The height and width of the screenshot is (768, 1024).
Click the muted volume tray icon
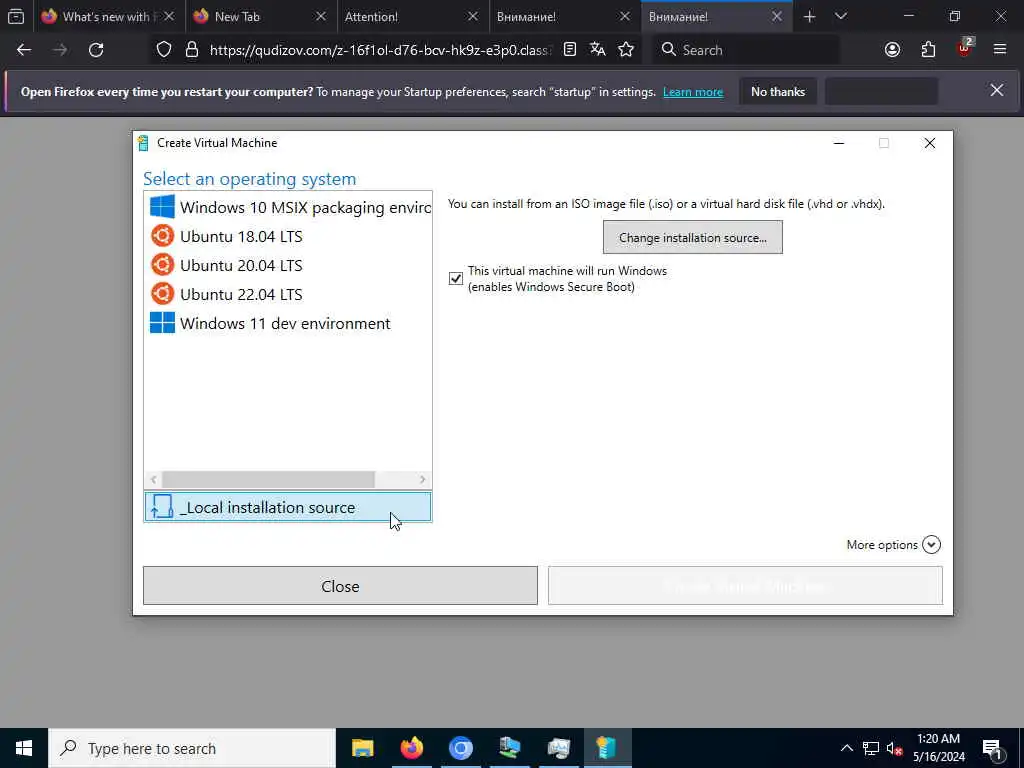coord(894,748)
